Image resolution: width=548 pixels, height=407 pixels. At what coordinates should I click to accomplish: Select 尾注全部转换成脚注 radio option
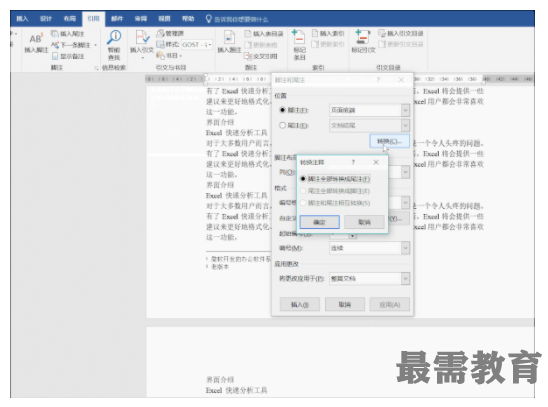click(303, 191)
